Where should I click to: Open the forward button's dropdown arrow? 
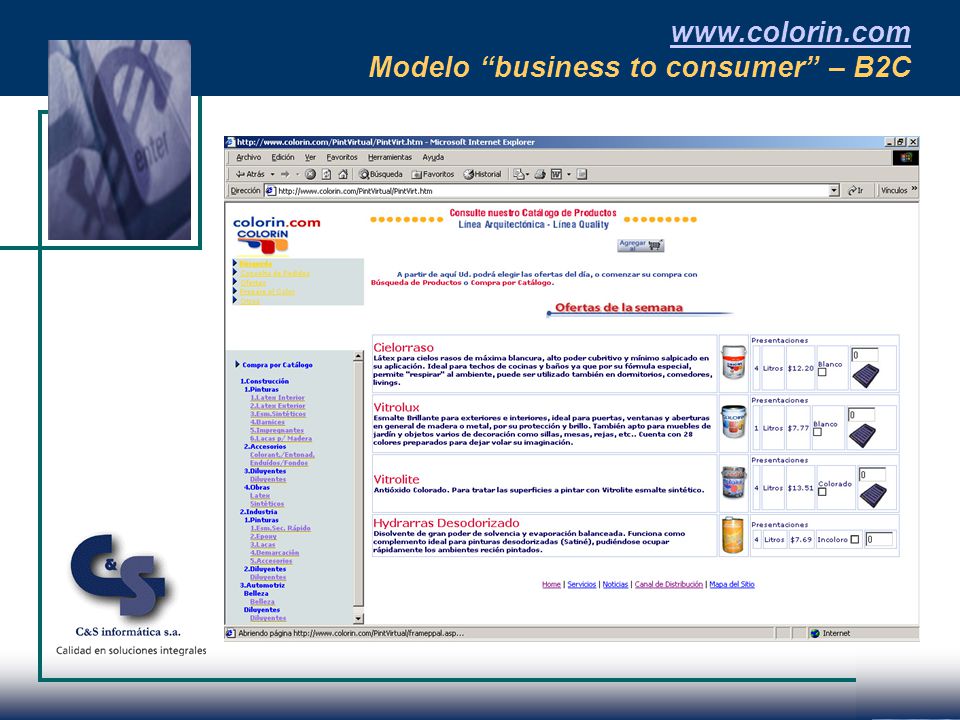coord(298,174)
